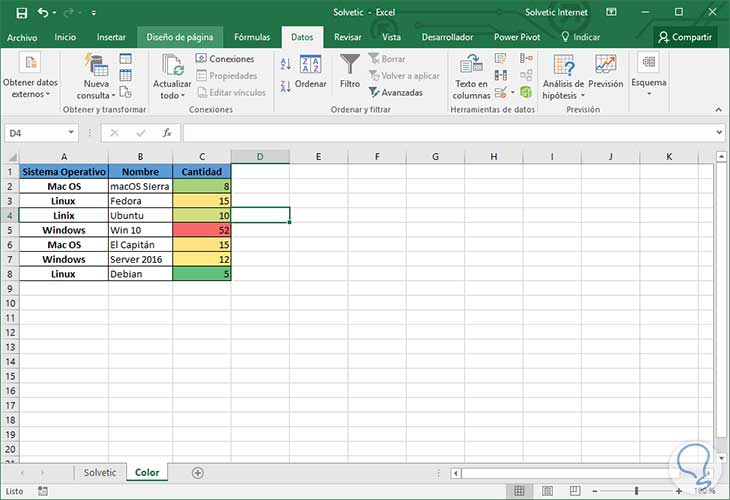730x500 pixels.
Task: Click the Mostrar consultas icon
Action: pos(126,59)
